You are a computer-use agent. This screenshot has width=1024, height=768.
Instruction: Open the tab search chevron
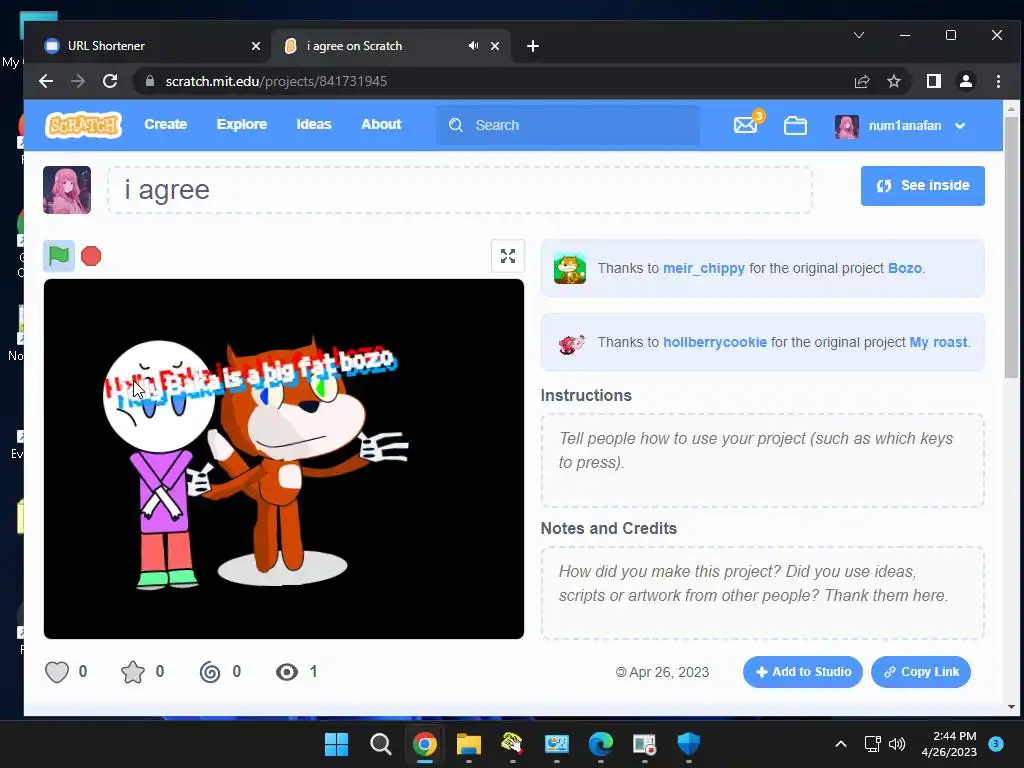859,35
